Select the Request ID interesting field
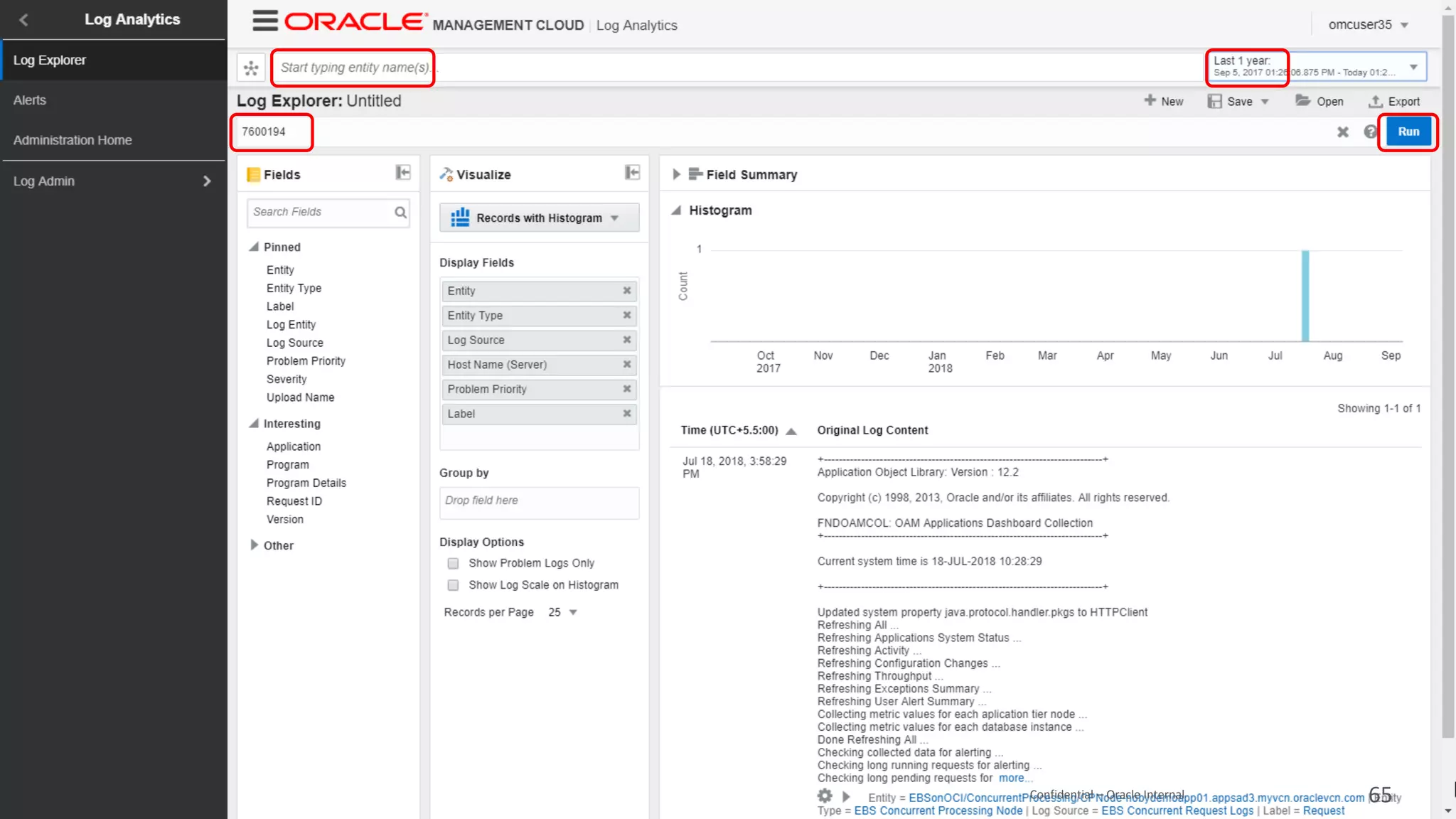Screen dimensions: 1456x819 (294, 501)
